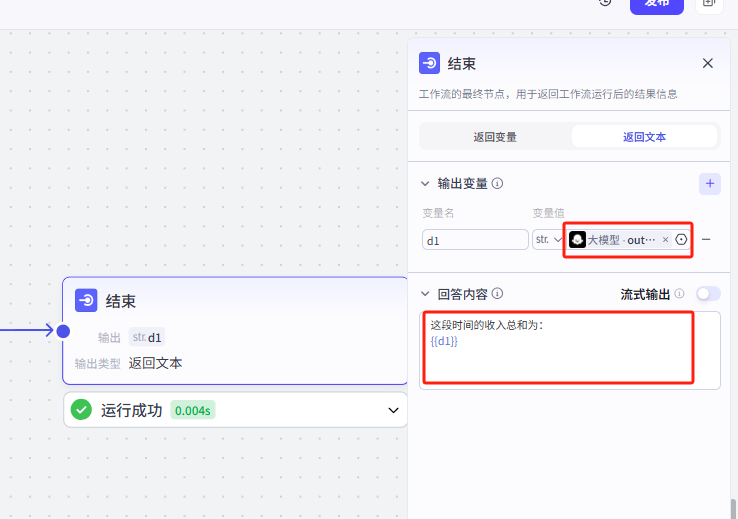The width and height of the screenshot is (738, 519).
Task: Click the info icon beside 流式输出
Action: 679,294
